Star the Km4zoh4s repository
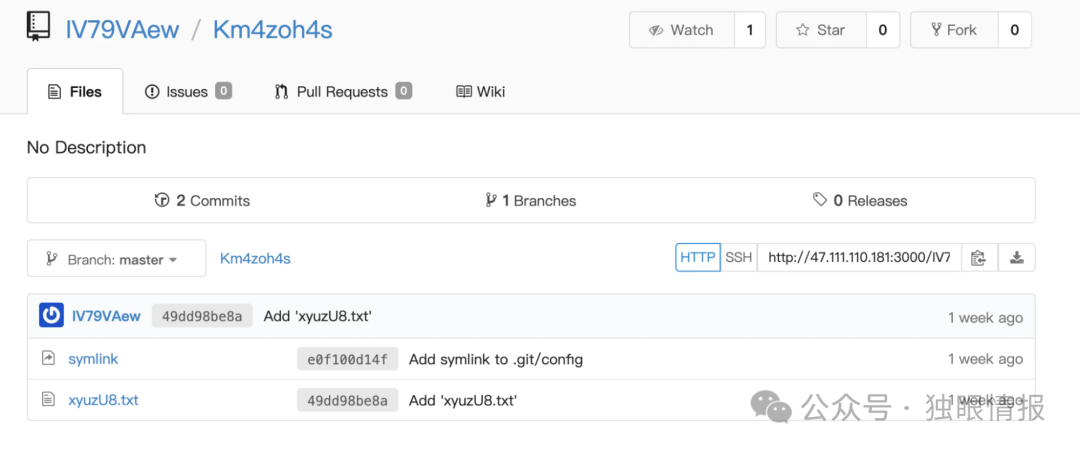This screenshot has width=1080, height=451. point(821,30)
